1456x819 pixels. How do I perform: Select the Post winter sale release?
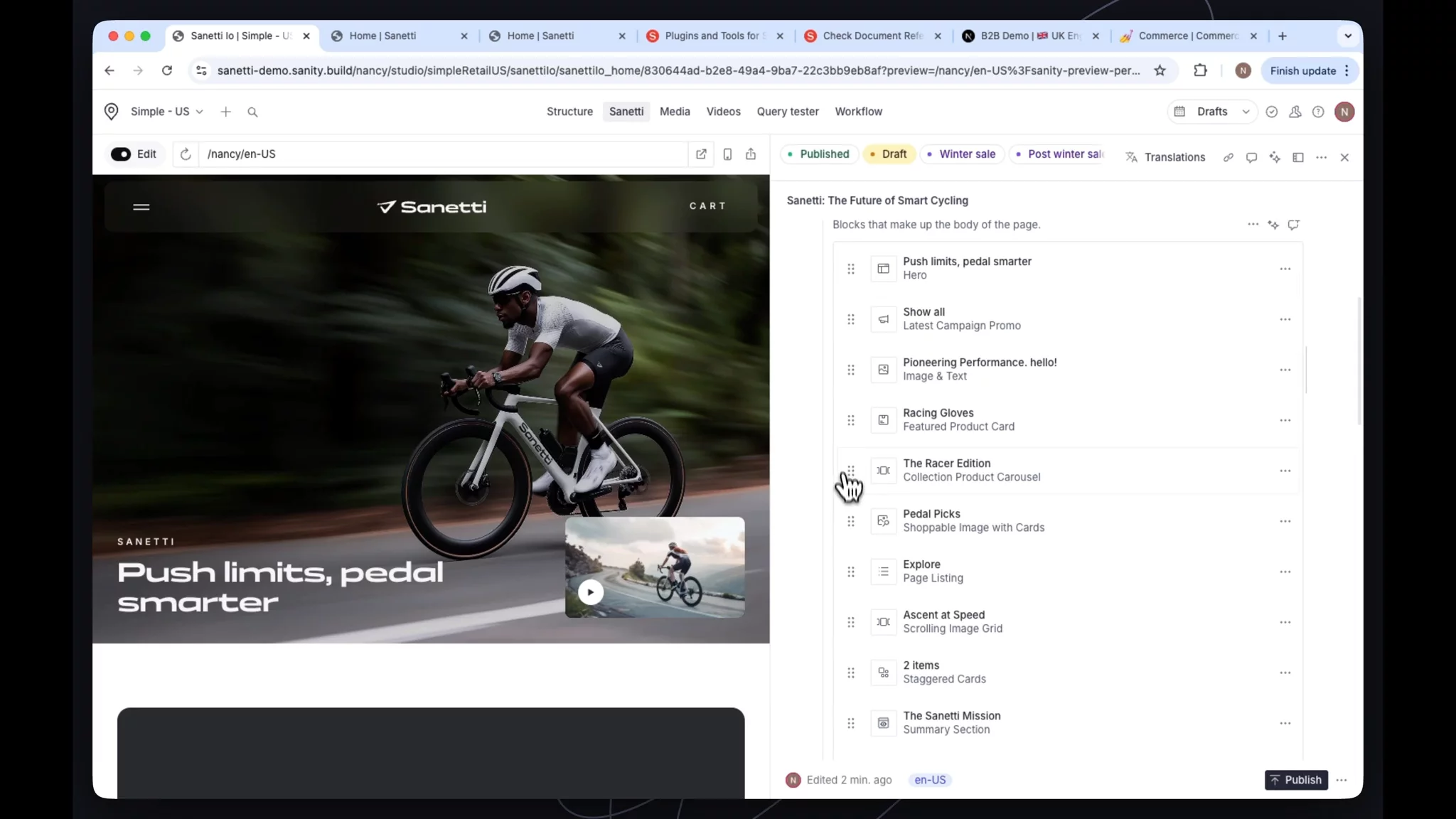click(1058, 154)
